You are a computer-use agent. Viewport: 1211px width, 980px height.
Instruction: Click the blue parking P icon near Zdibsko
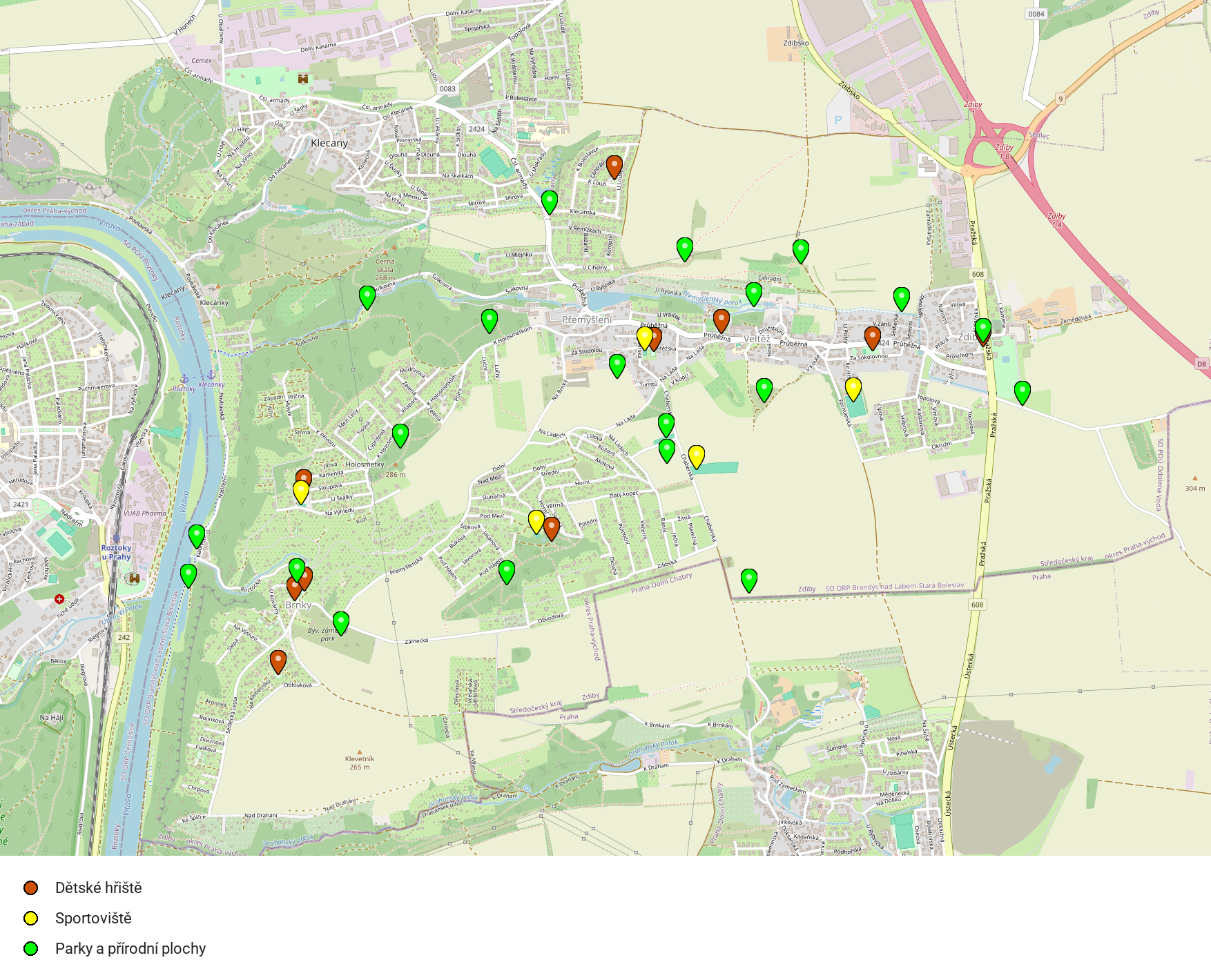click(x=838, y=120)
